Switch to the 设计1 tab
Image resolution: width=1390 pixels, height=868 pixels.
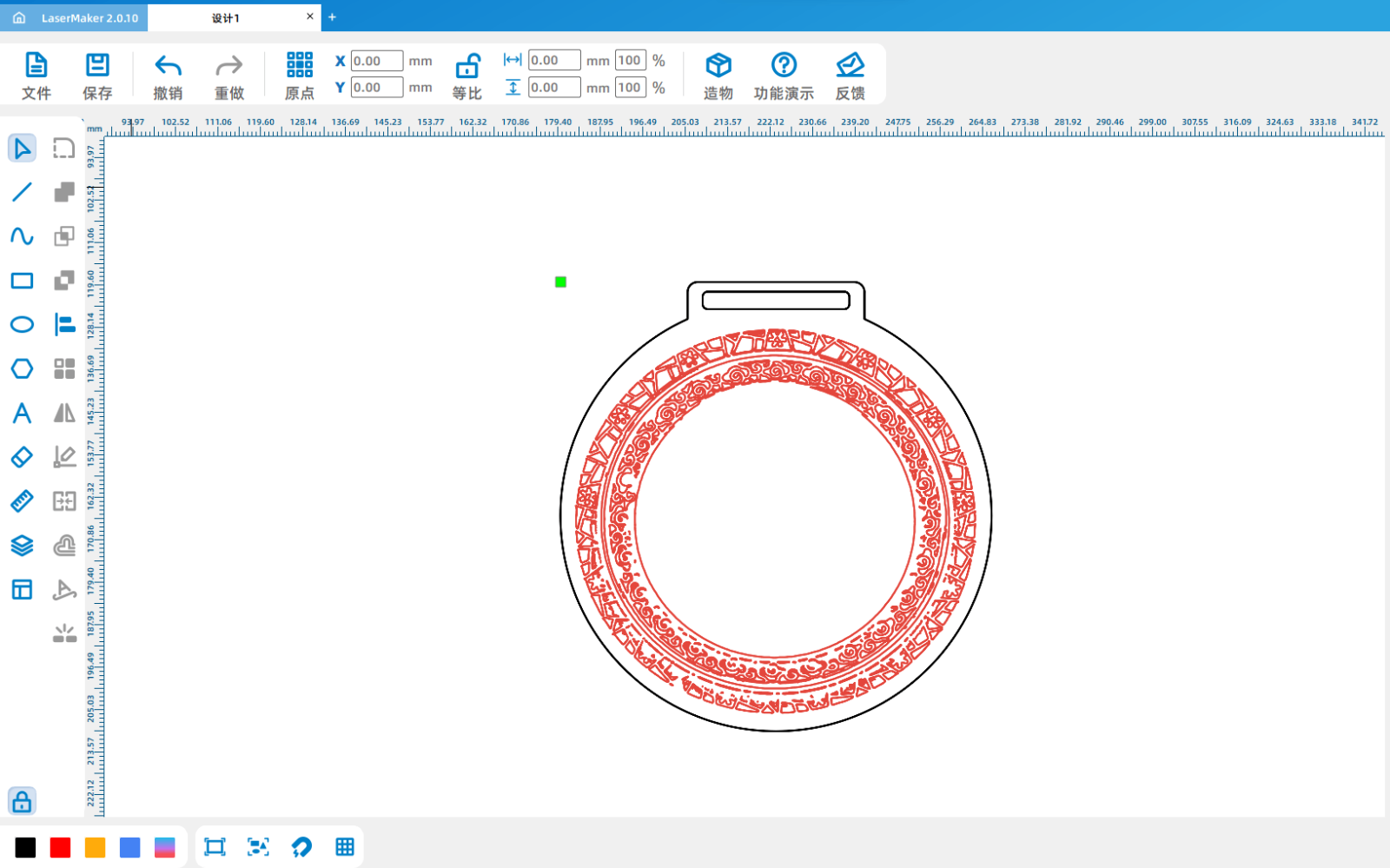(x=226, y=17)
